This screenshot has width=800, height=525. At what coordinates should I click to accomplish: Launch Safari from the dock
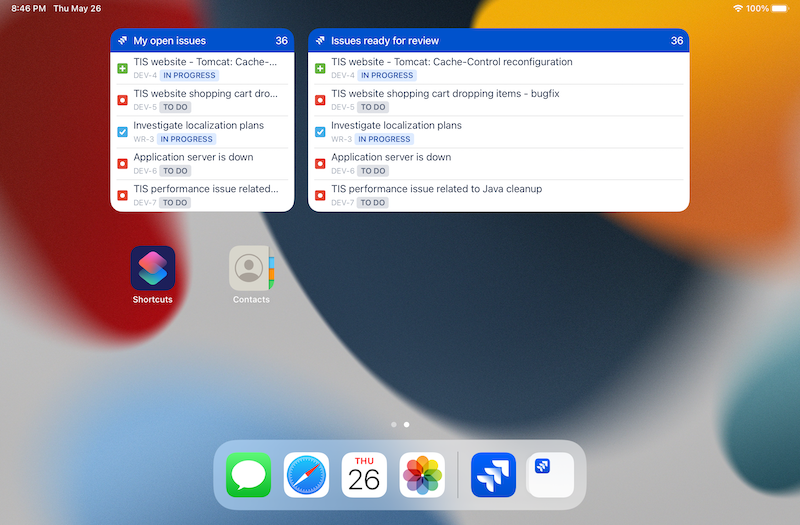coord(306,474)
